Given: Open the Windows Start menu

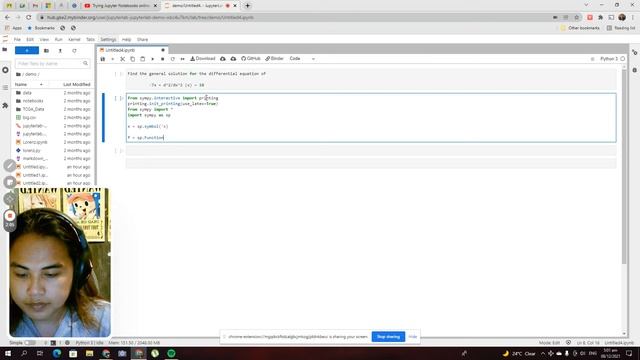Looking at the screenshot, I should tap(8, 353).
